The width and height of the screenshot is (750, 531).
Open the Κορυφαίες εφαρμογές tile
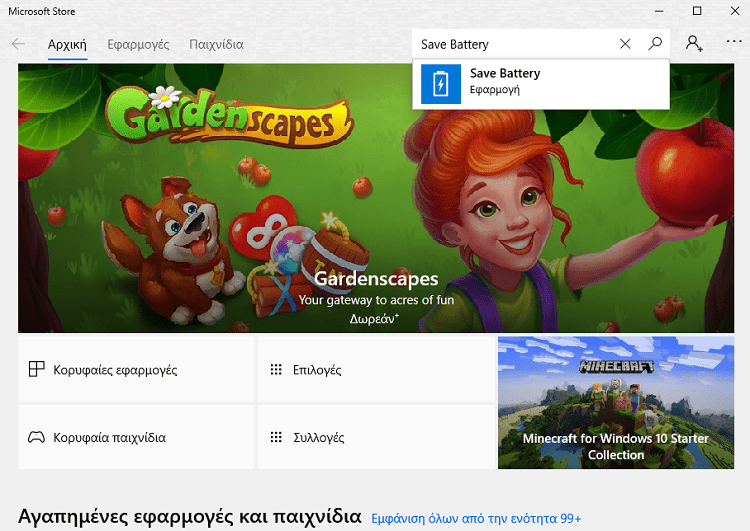coord(136,369)
